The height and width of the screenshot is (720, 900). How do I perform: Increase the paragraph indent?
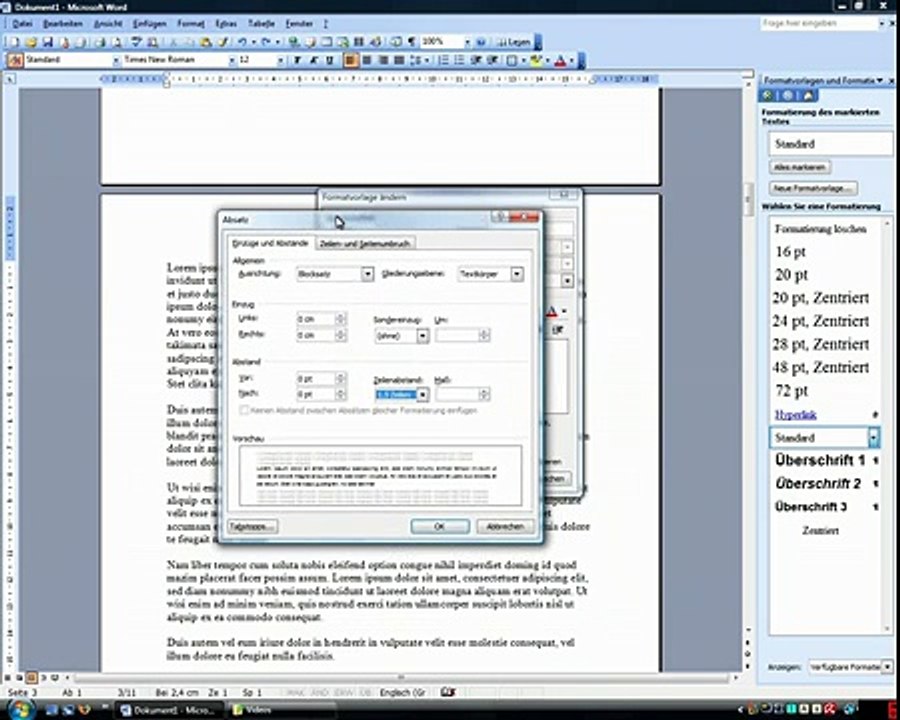click(x=492, y=60)
